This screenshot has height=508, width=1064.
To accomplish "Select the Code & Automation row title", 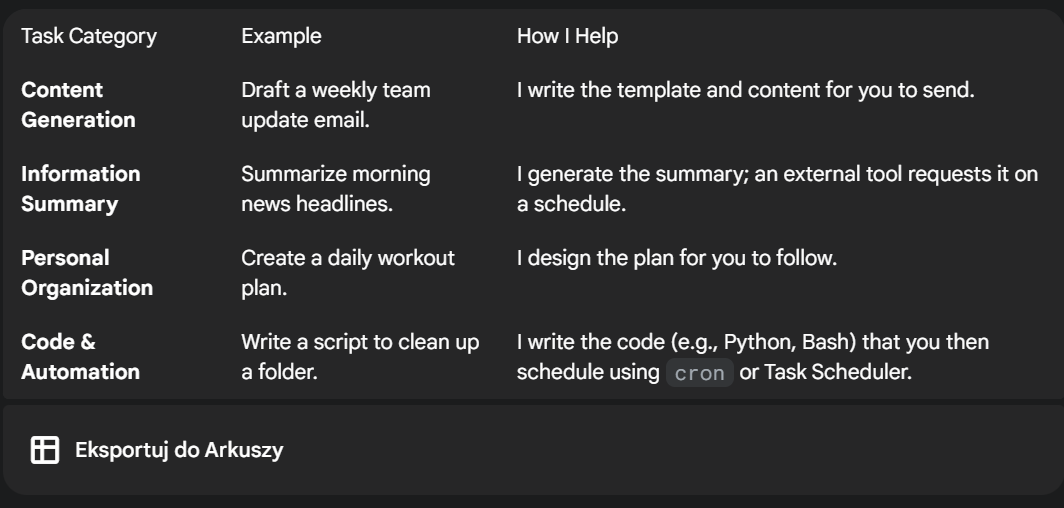I will 81,357.
